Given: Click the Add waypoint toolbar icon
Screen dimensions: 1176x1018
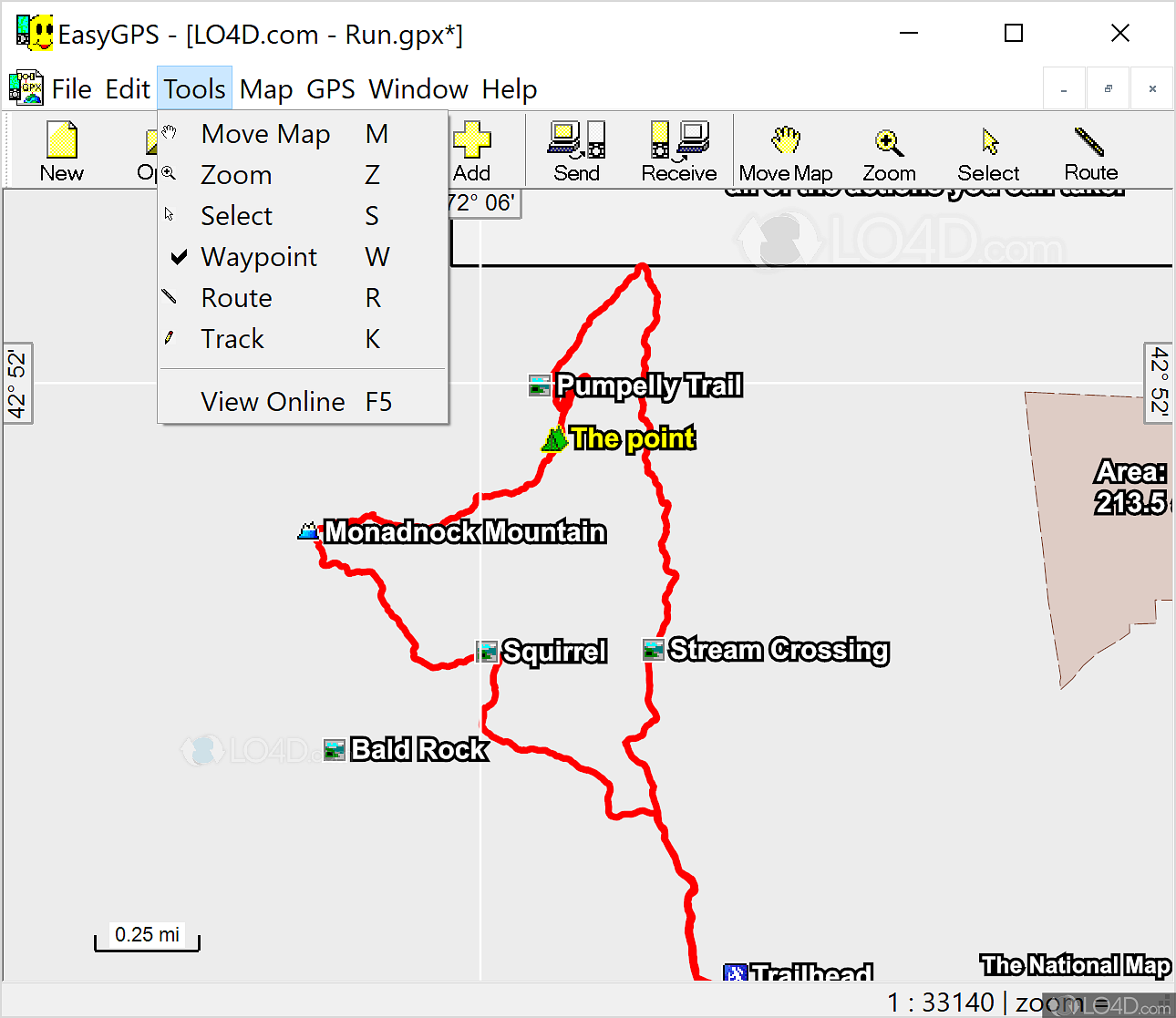Looking at the screenshot, I should (x=471, y=151).
